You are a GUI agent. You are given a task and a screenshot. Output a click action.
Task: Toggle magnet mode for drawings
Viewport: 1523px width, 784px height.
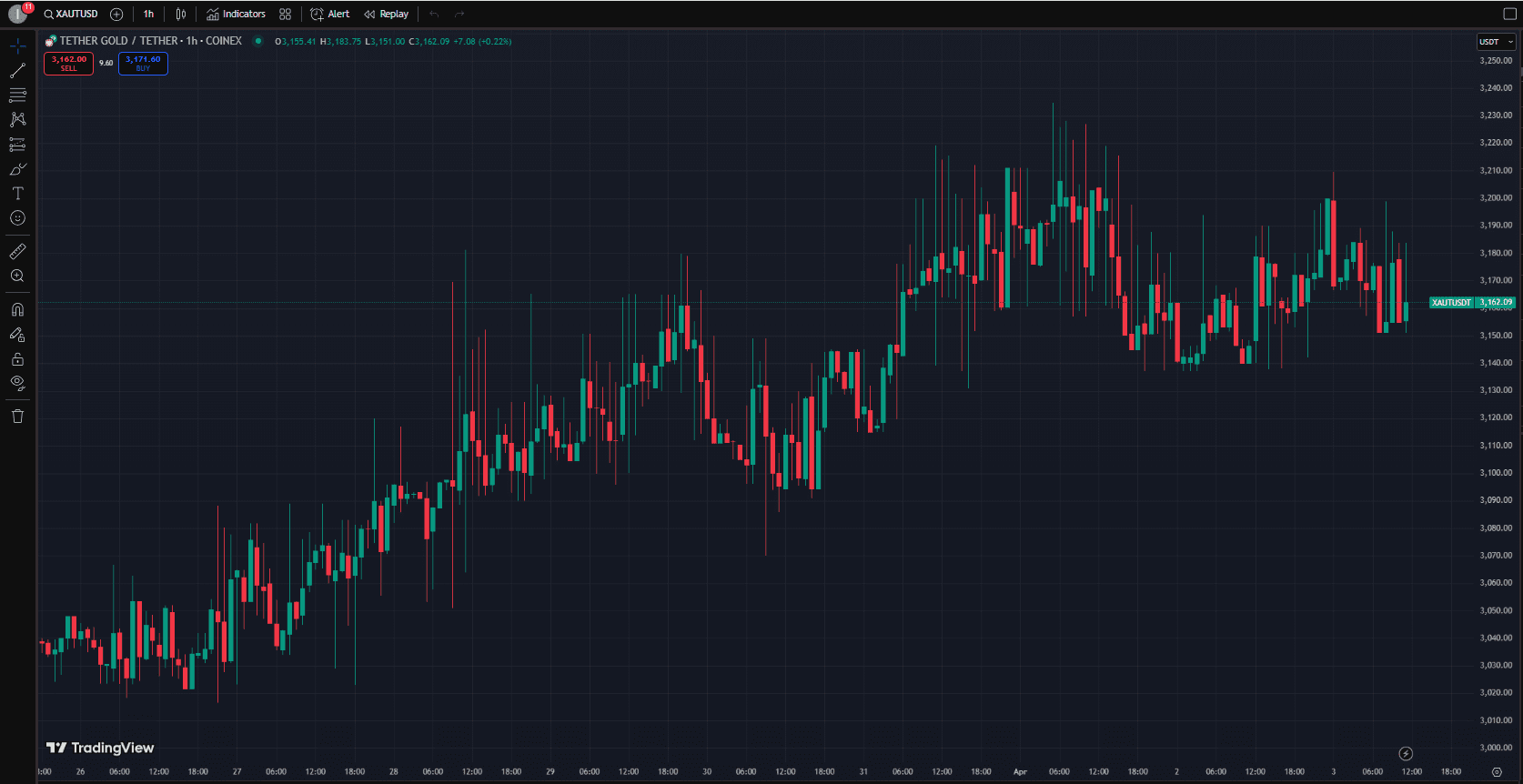17,309
